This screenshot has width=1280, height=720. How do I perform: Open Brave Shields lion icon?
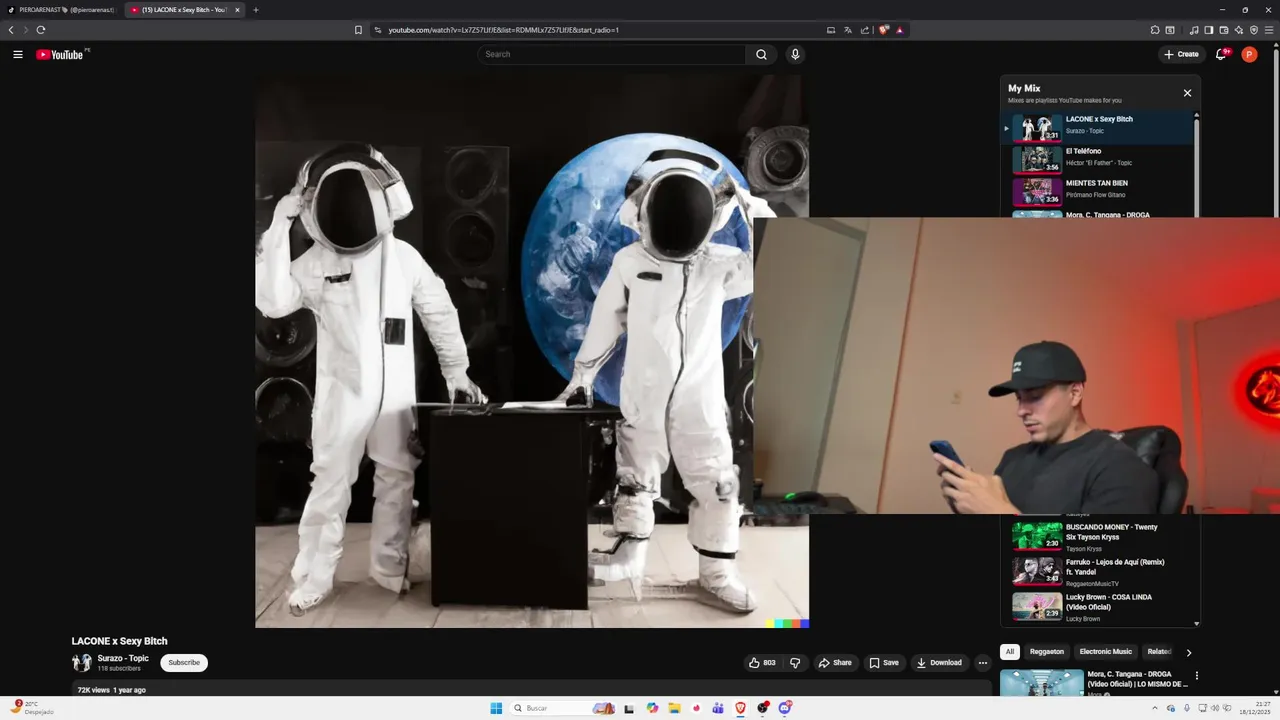884,30
